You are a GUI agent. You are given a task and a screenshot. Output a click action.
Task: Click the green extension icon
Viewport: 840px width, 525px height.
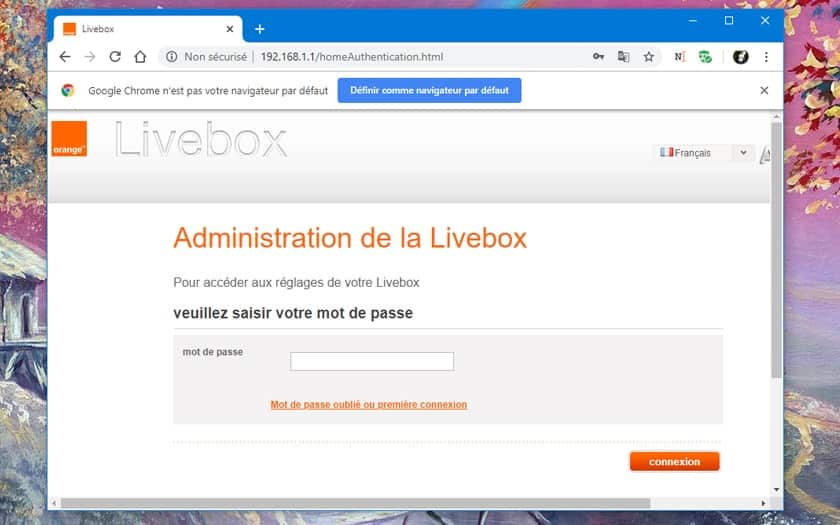(x=705, y=57)
